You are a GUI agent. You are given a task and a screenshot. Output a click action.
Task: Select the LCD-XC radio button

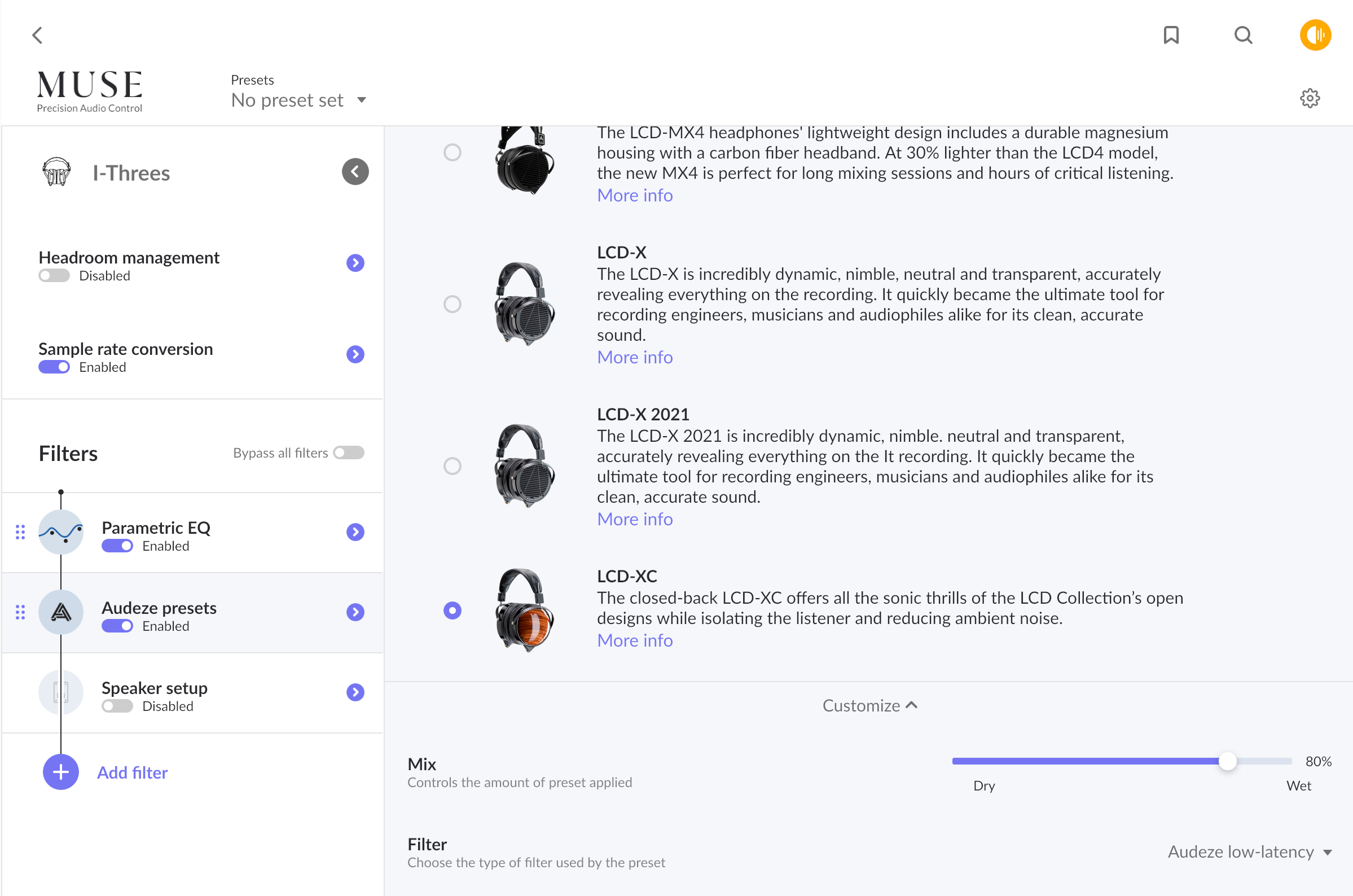click(x=452, y=610)
